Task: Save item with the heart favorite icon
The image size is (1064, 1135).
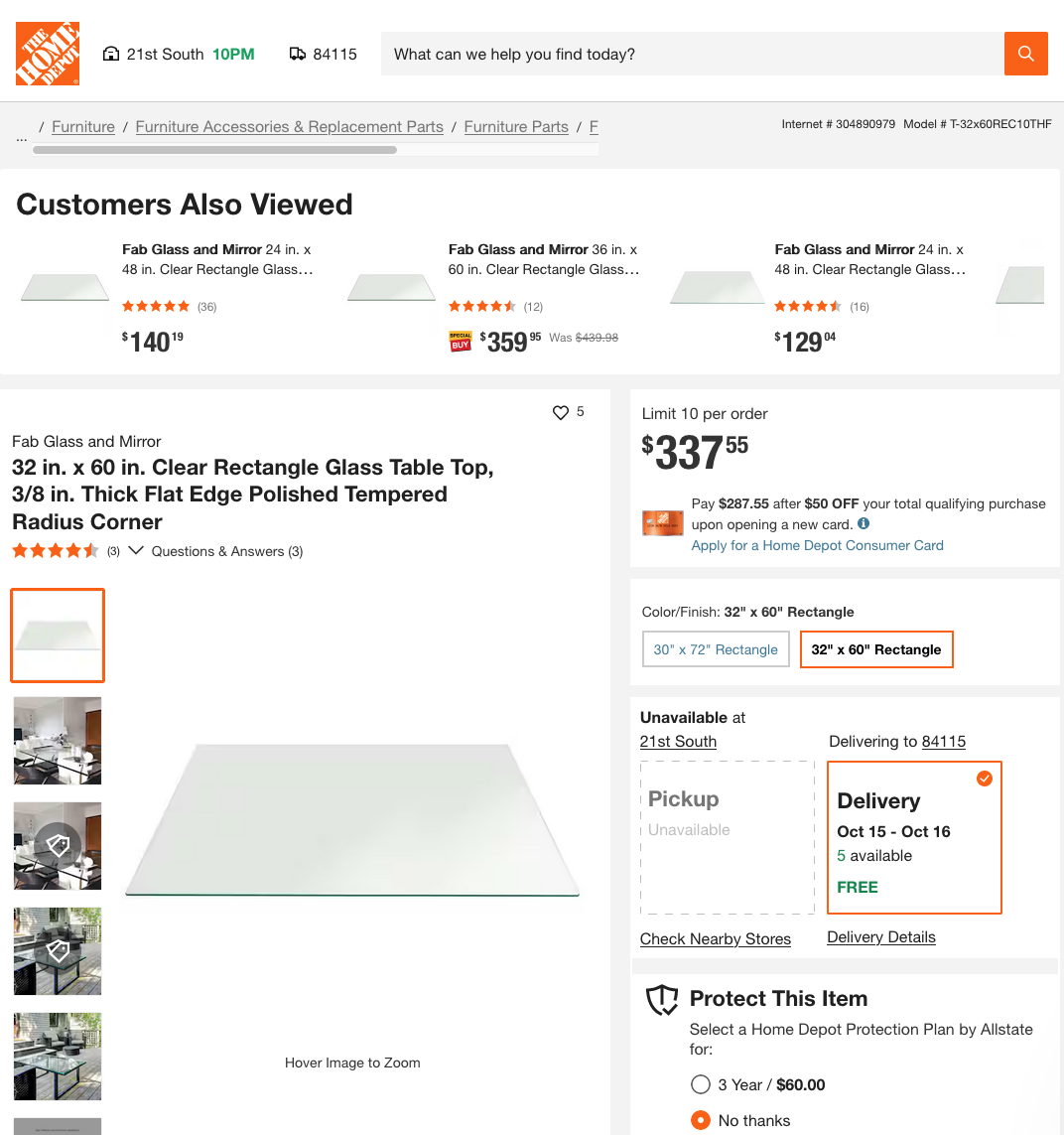Action: pos(561,412)
